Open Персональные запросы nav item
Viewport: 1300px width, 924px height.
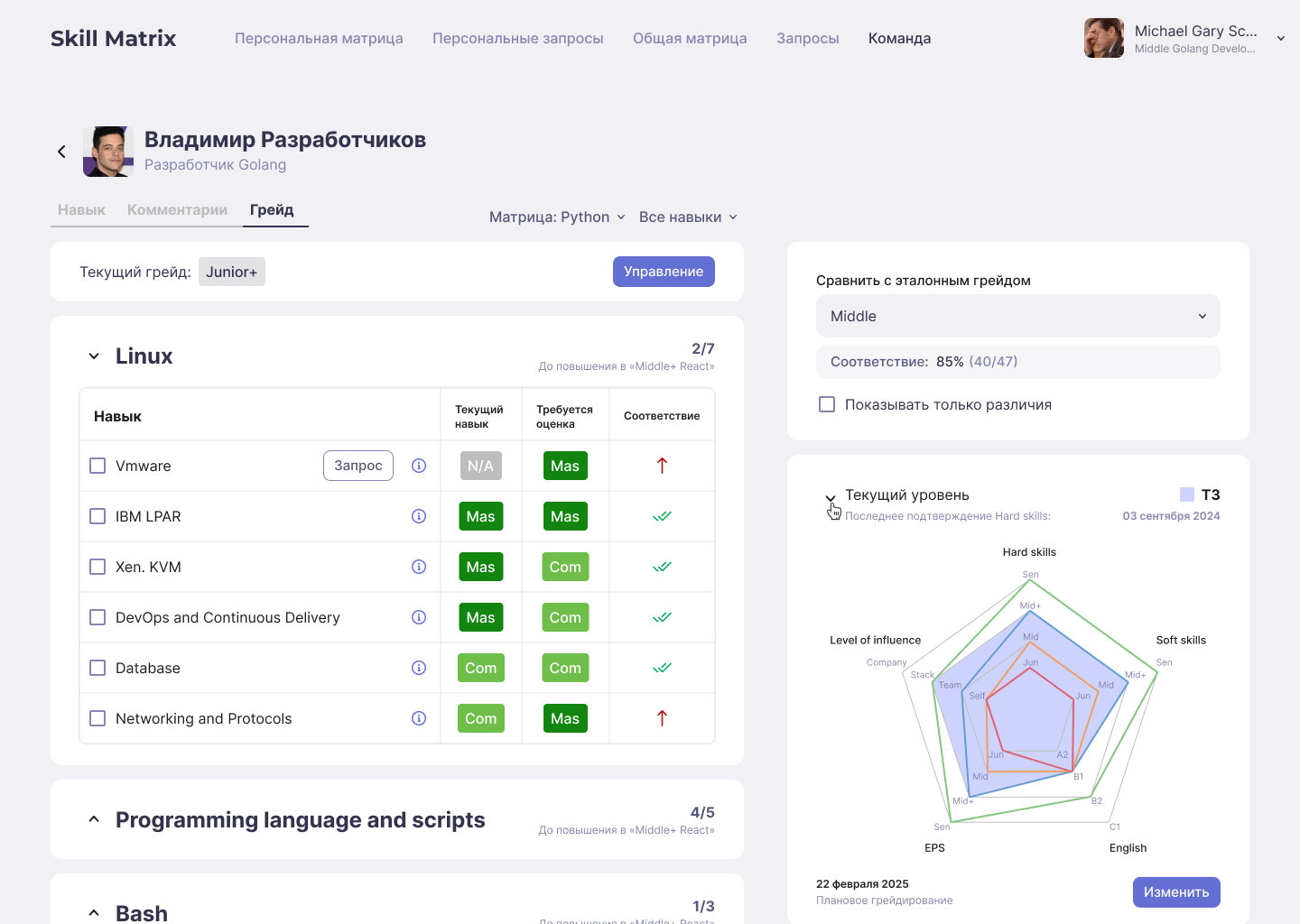[x=518, y=38]
